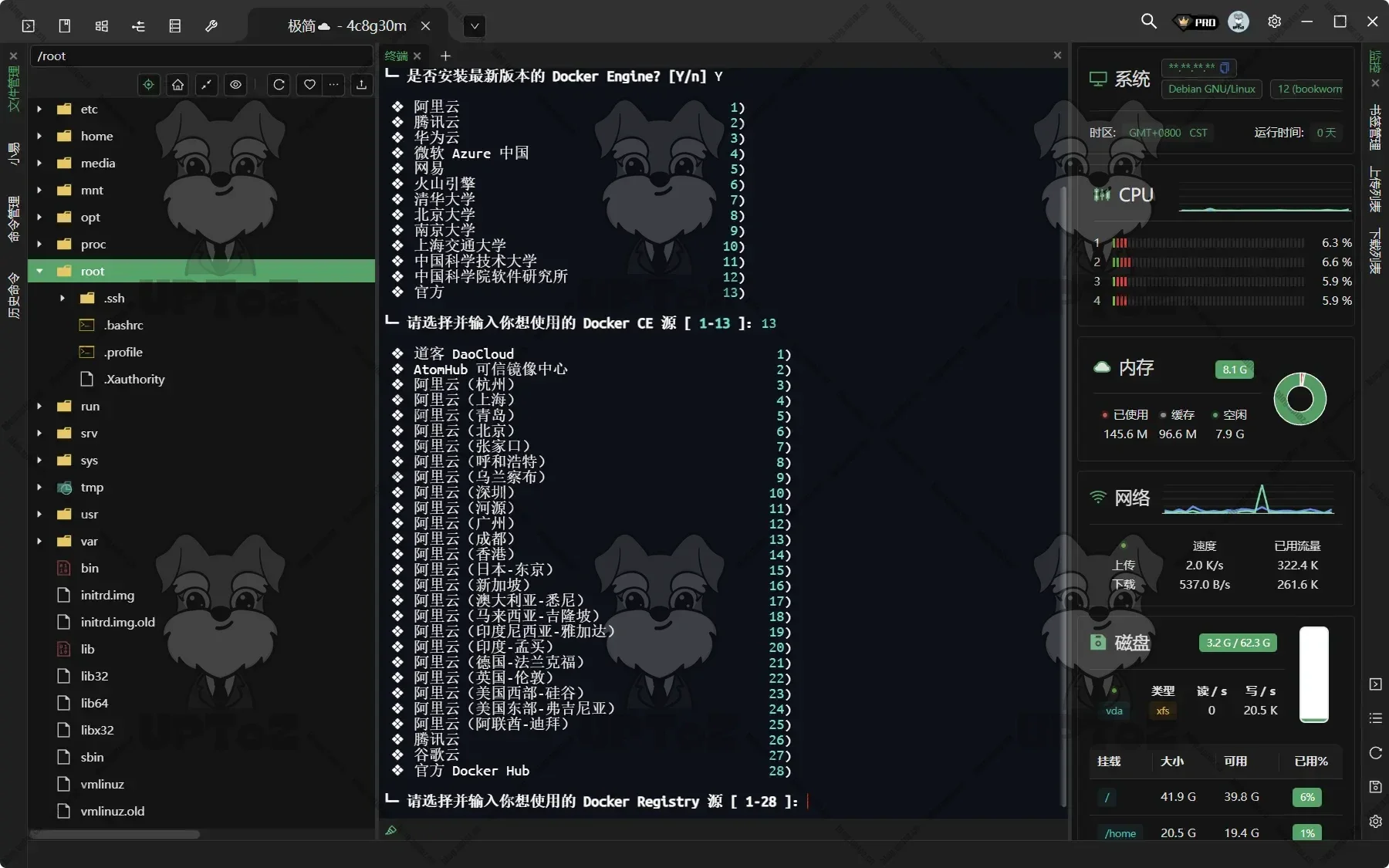Click the Debian GNU/Linux tag
The width and height of the screenshot is (1389, 868).
coord(1212,89)
